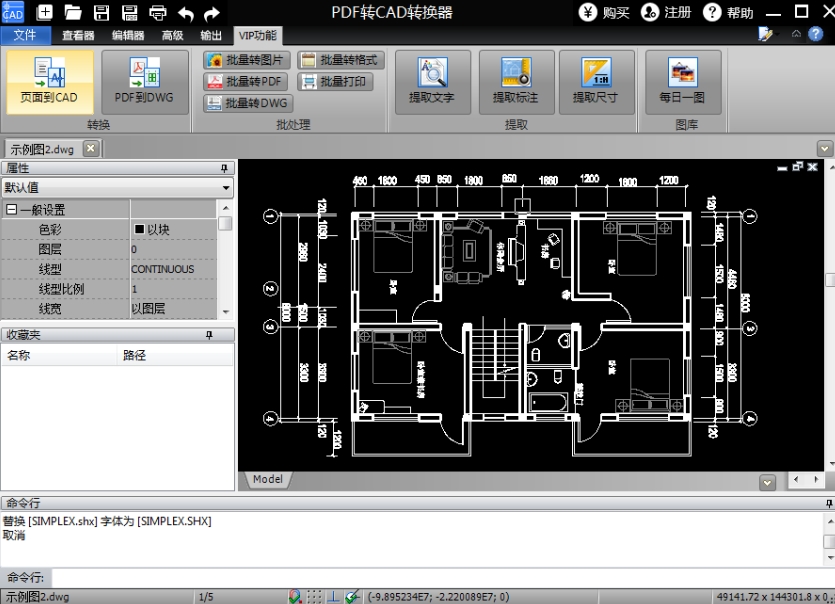Launch the 提取尺寸 dimension extraction tool

(x=595, y=81)
